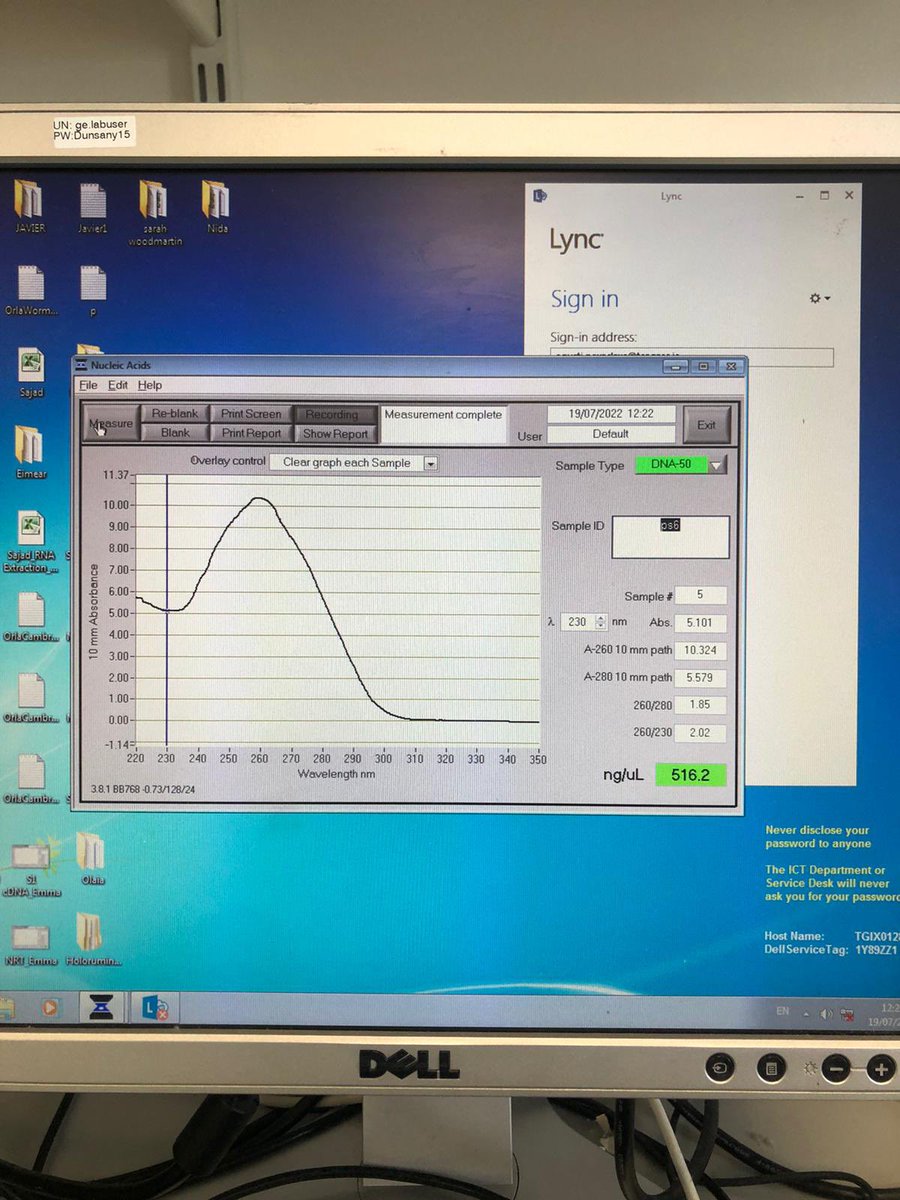Click the volume icon in system tray
The width and height of the screenshot is (900, 1200).
click(x=827, y=1013)
